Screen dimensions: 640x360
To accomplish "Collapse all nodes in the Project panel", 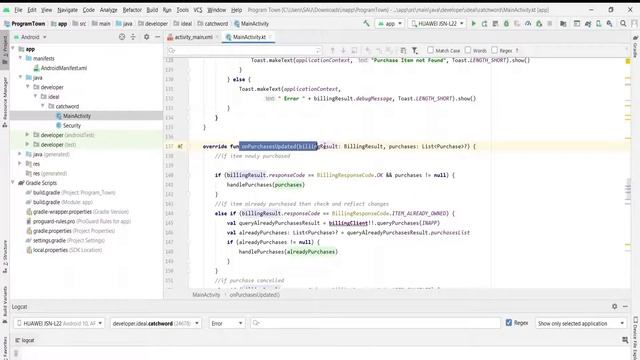I will pos(133,37).
